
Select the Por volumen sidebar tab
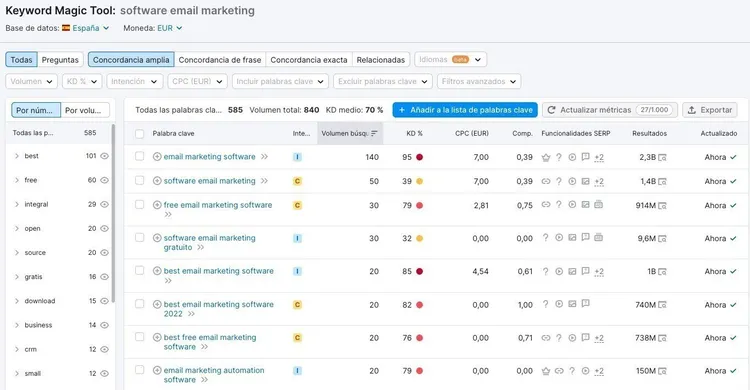[85, 110]
